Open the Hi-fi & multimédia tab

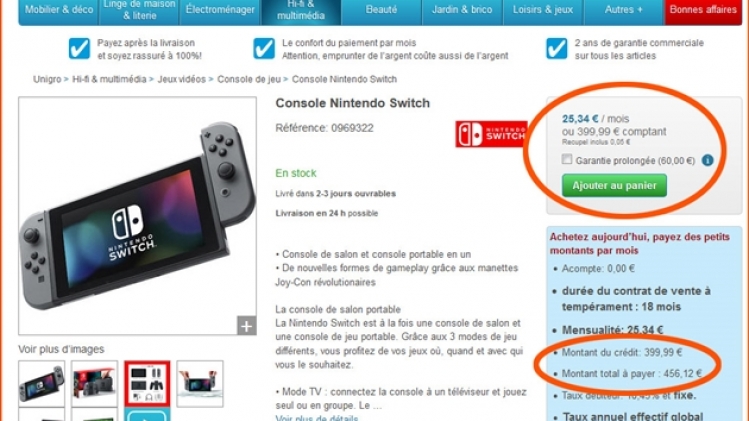tap(300, 11)
